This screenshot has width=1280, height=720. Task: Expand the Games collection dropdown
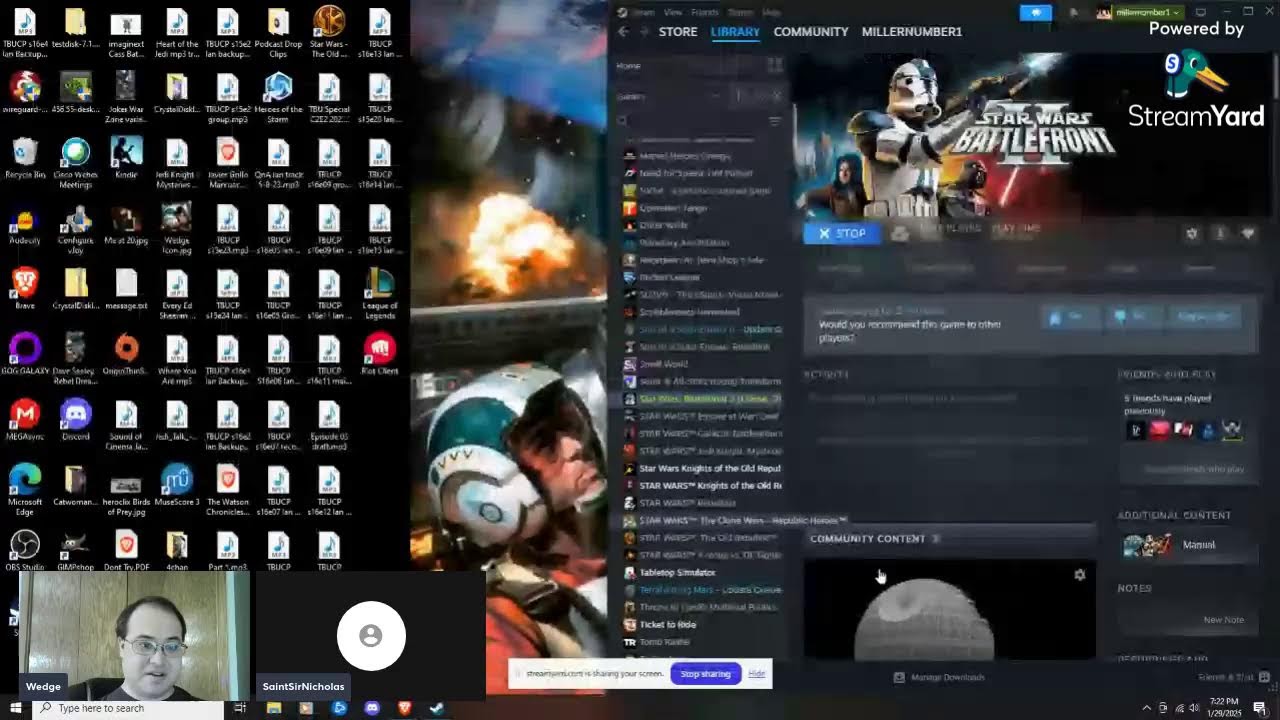click(x=715, y=96)
